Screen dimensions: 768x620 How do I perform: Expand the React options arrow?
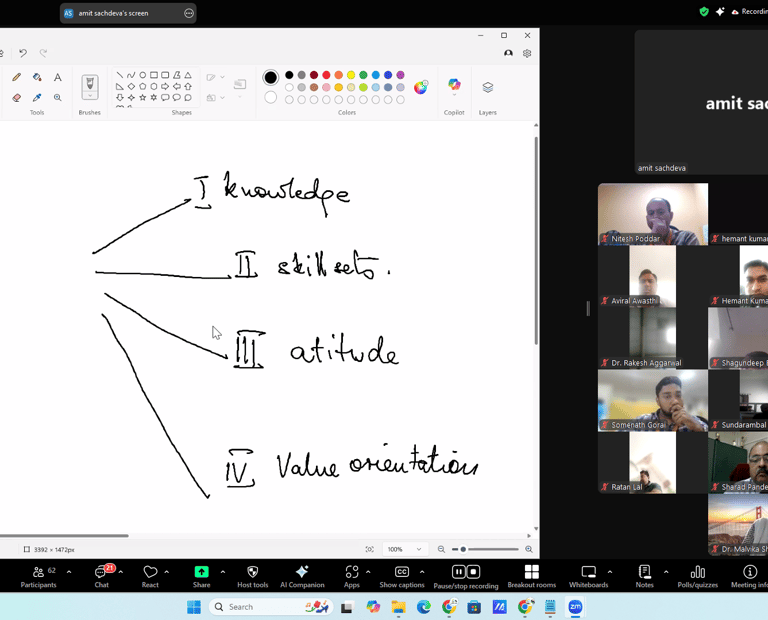167,572
